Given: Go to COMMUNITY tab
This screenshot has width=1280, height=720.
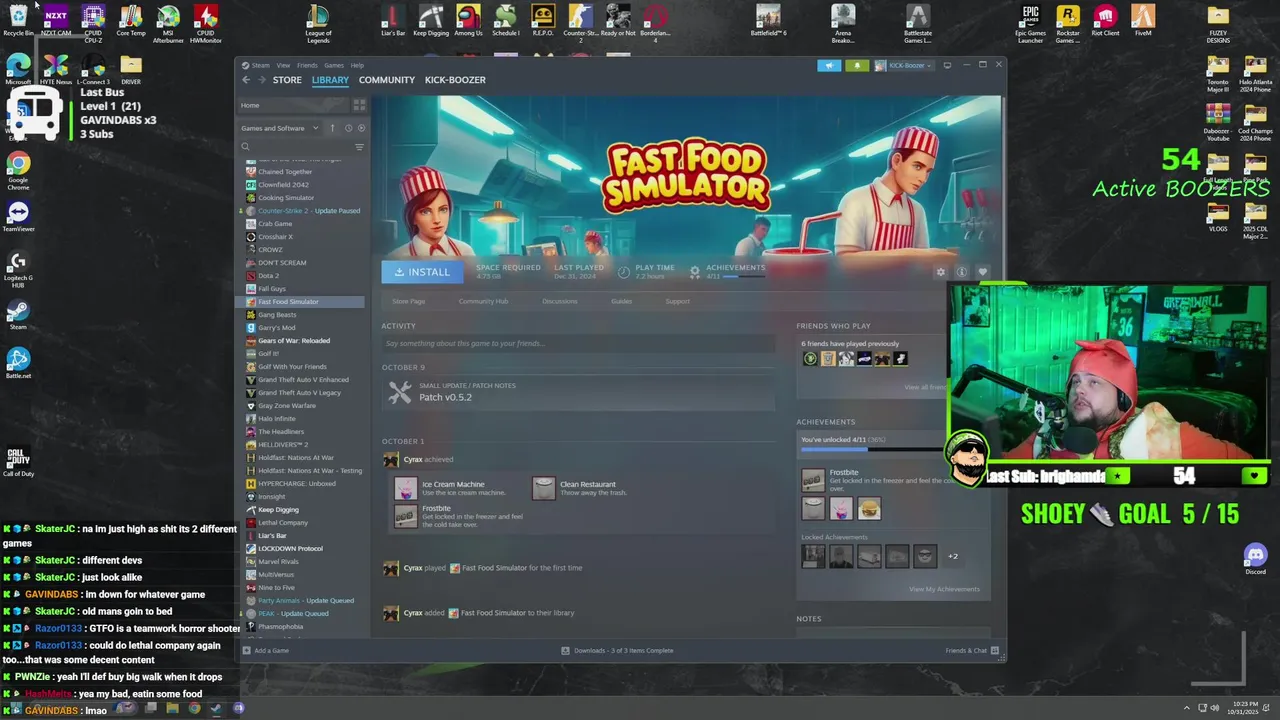Looking at the screenshot, I should tap(387, 80).
